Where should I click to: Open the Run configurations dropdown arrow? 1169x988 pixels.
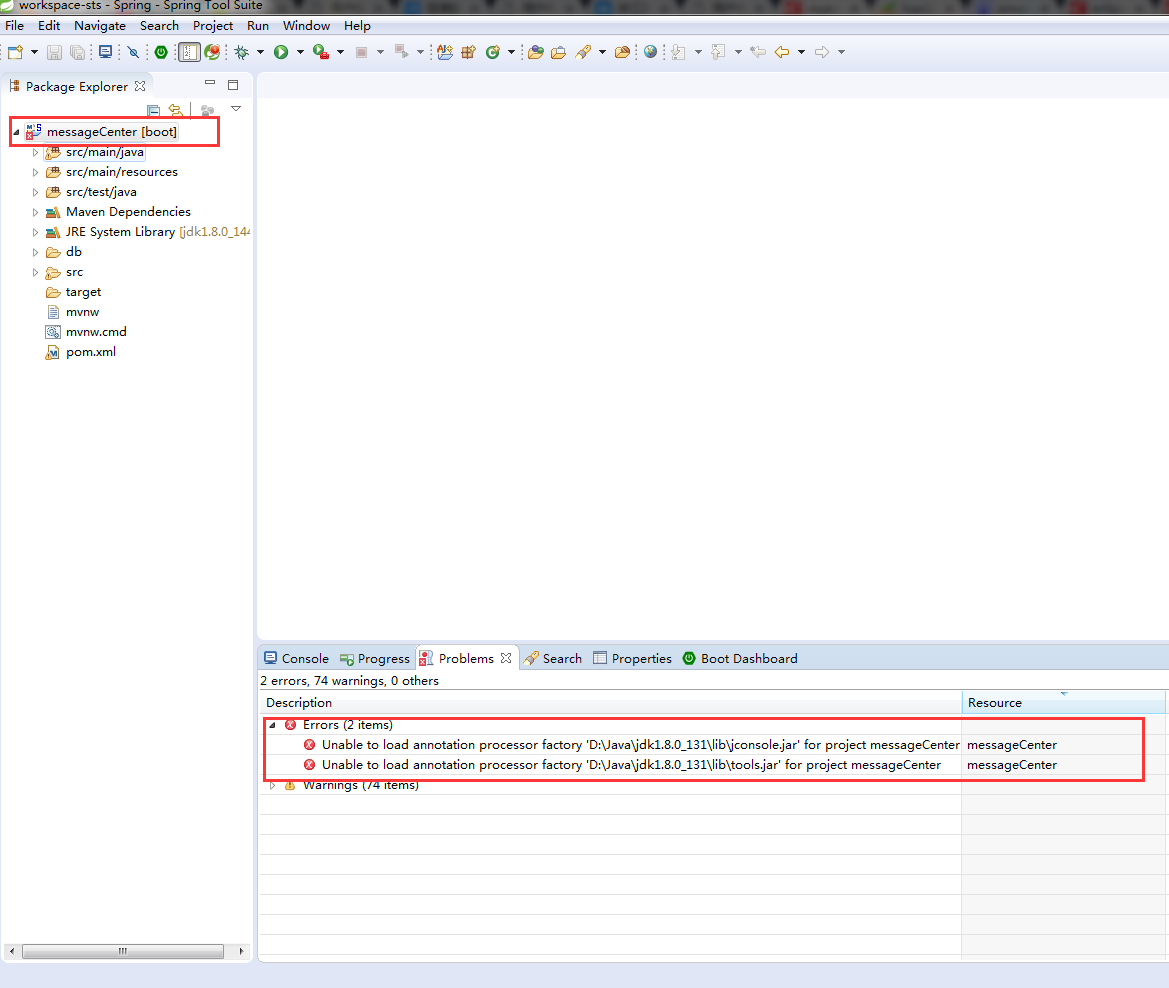point(300,52)
